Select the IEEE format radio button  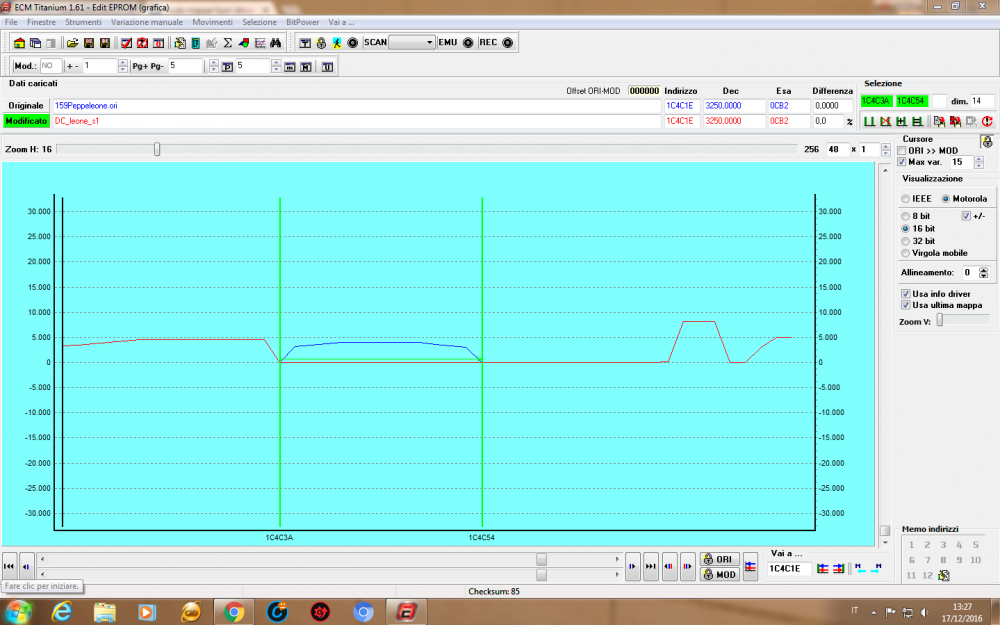(x=906, y=198)
